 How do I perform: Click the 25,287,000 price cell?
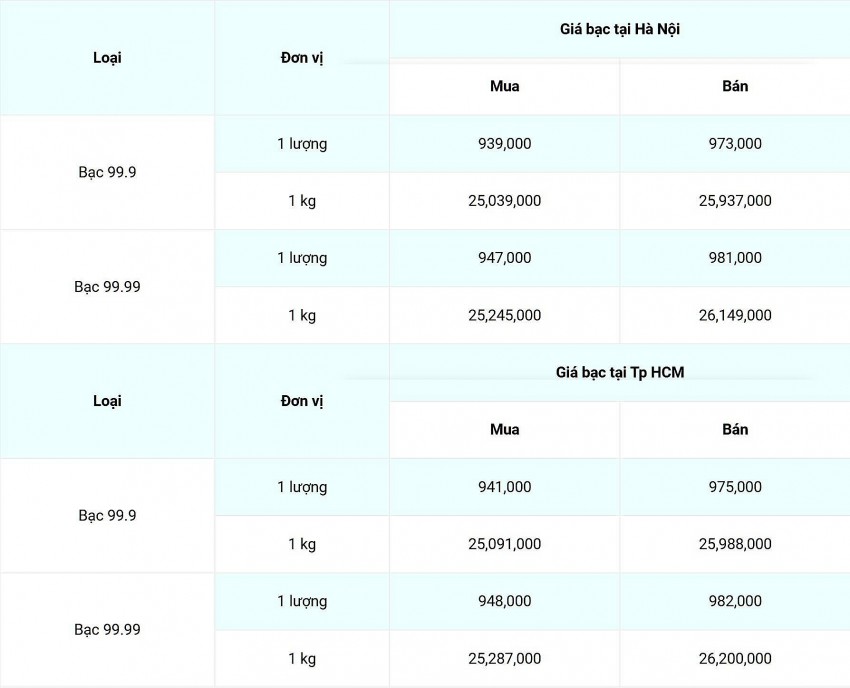click(x=505, y=658)
